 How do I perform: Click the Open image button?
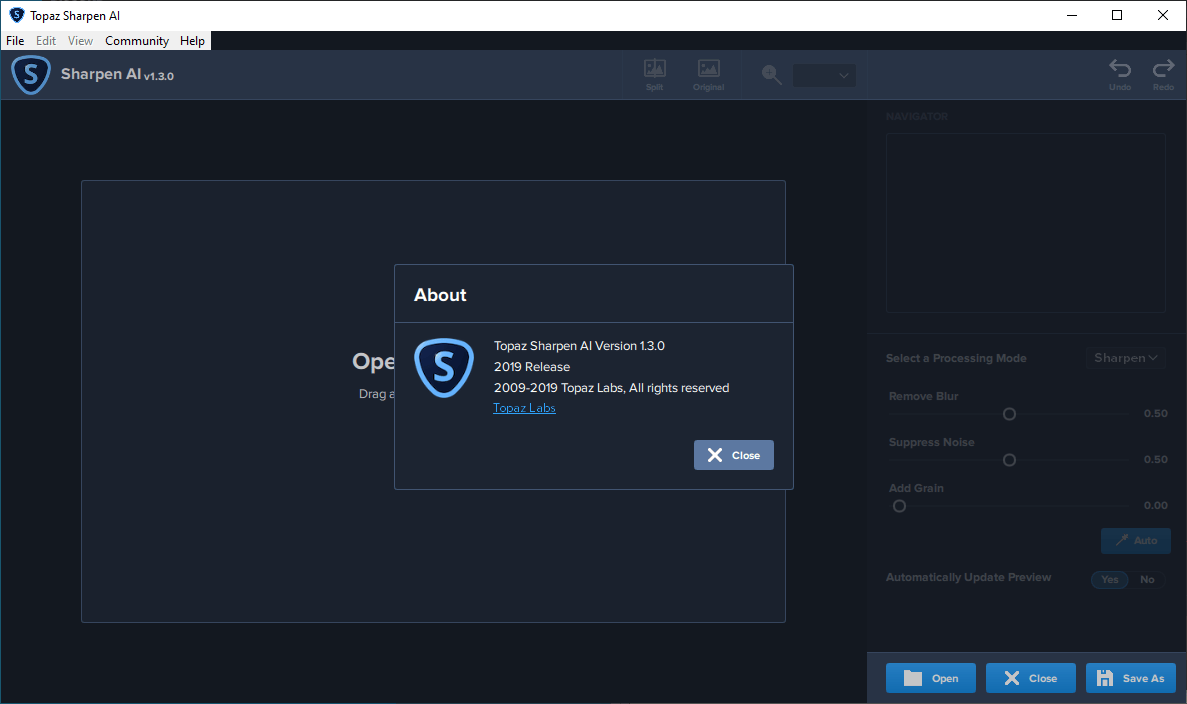(x=930, y=678)
